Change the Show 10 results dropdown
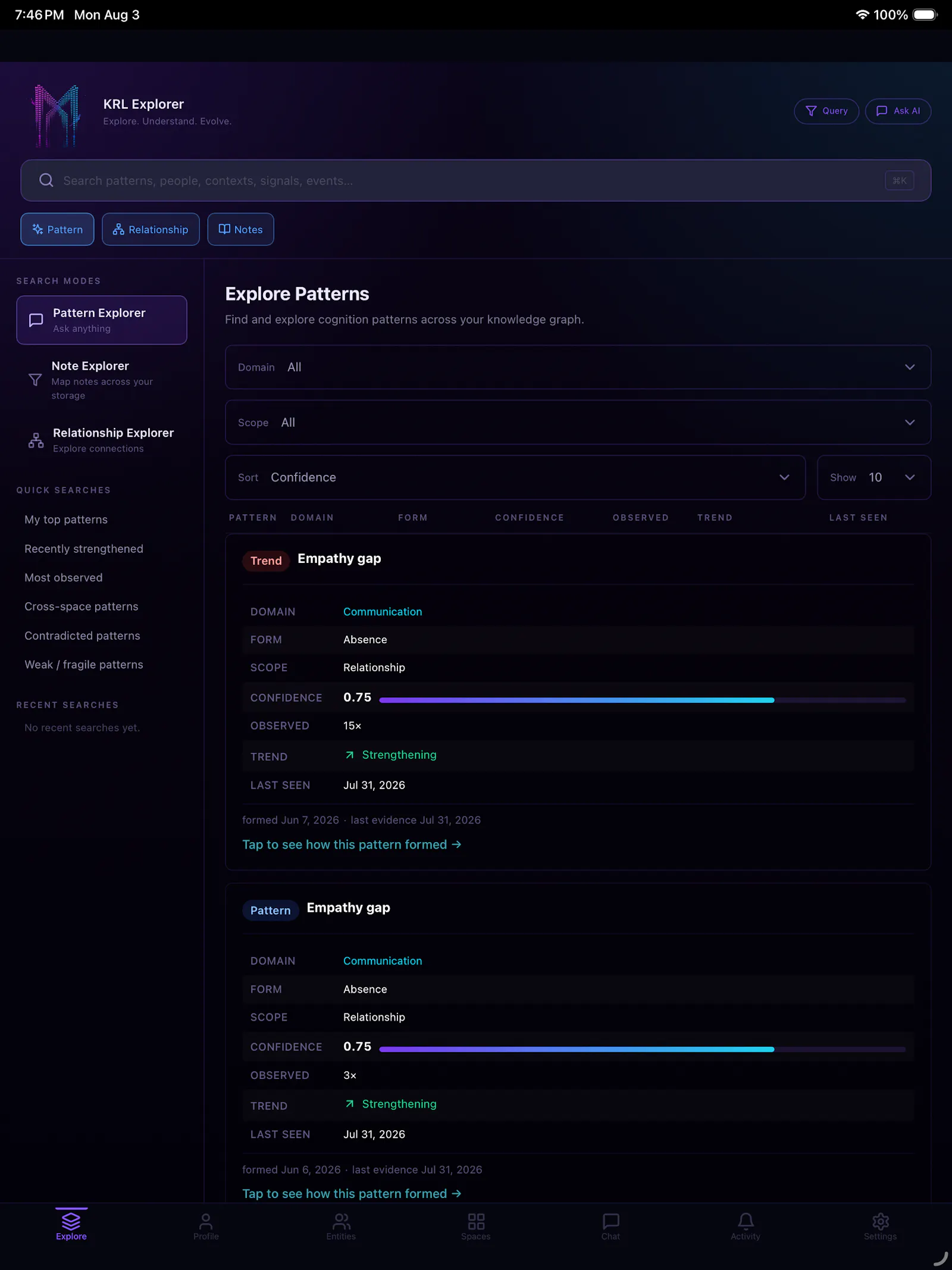 [x=874, y=477]
